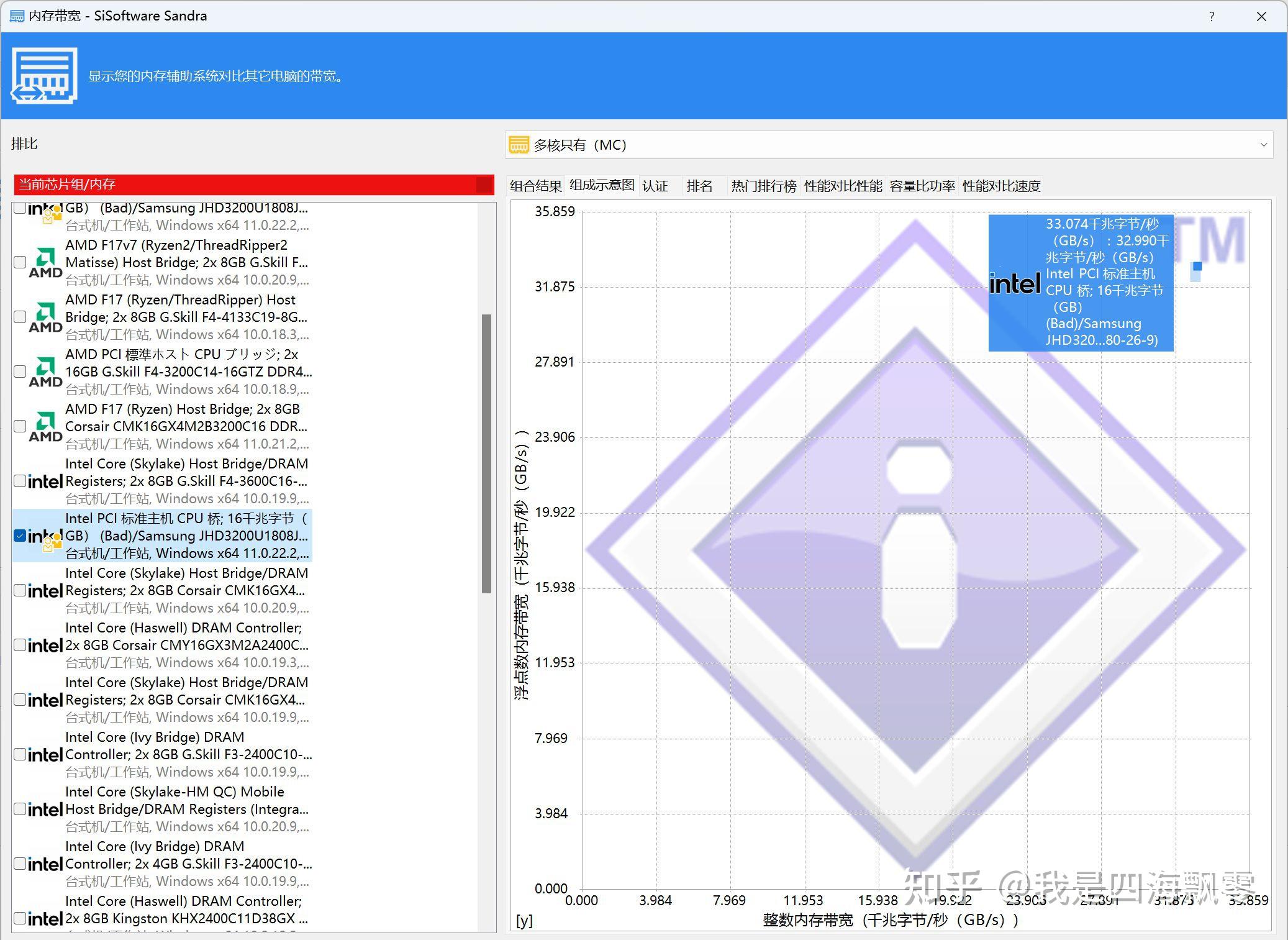Select the Haswell Kingston KHX2400C11D38GX list row
Screen dimensions: 1288x940
162,911
